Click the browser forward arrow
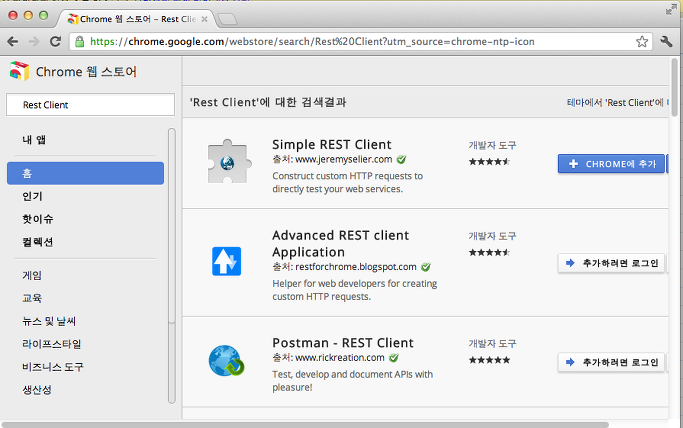This screenshot has height=428, width=683. [34, 42]
